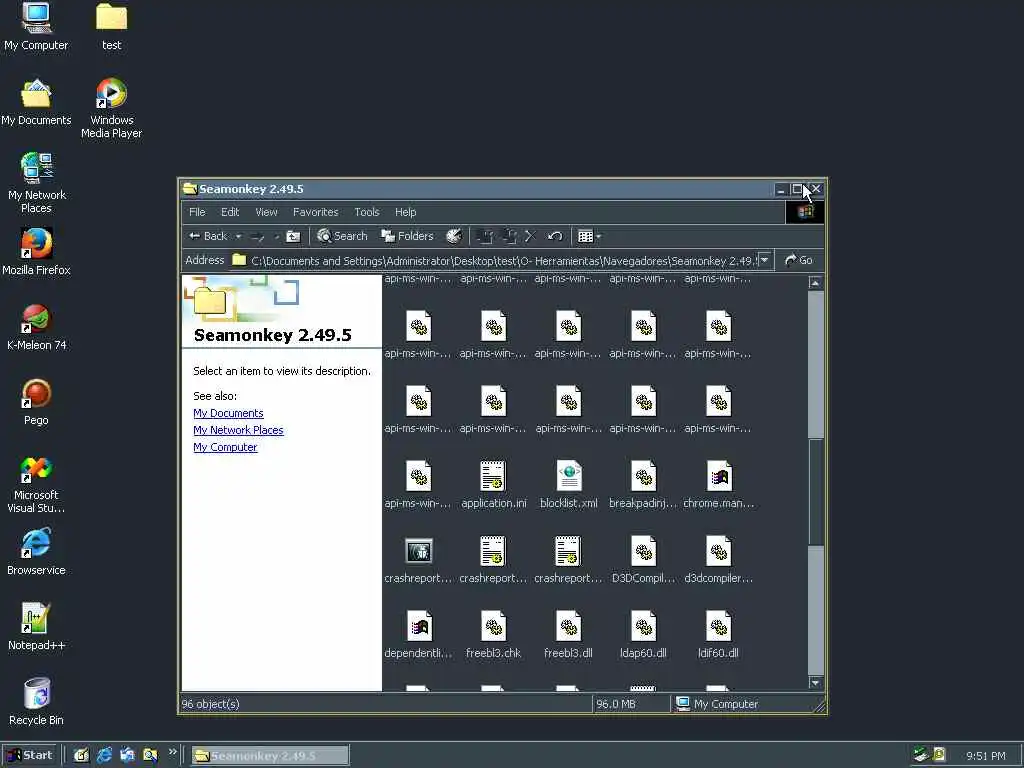Select the Browservice desktop shortcut
The image size is (1024, 768).
point(36,552)
